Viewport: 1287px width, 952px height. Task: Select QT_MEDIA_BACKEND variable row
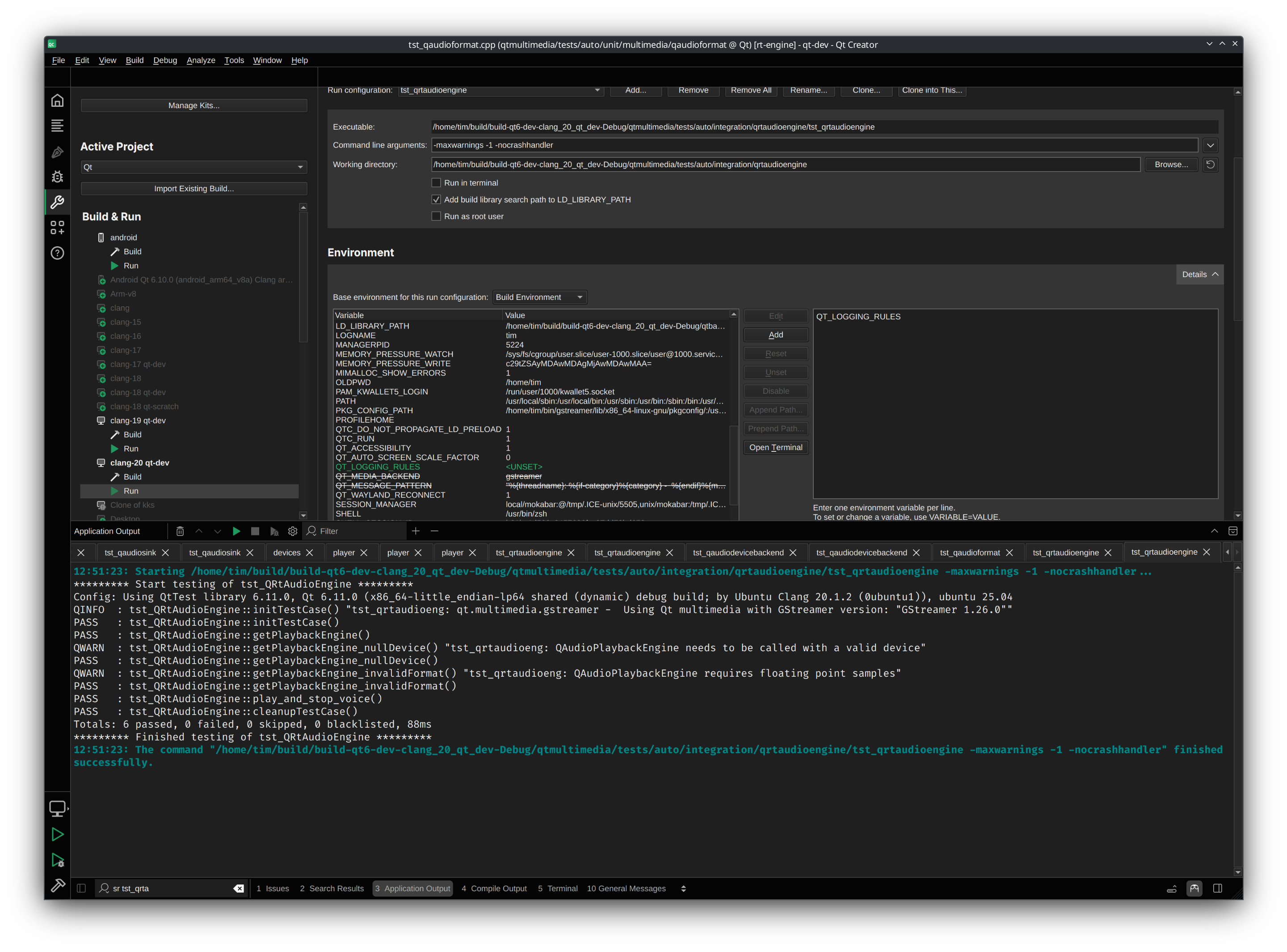(530, 476)
